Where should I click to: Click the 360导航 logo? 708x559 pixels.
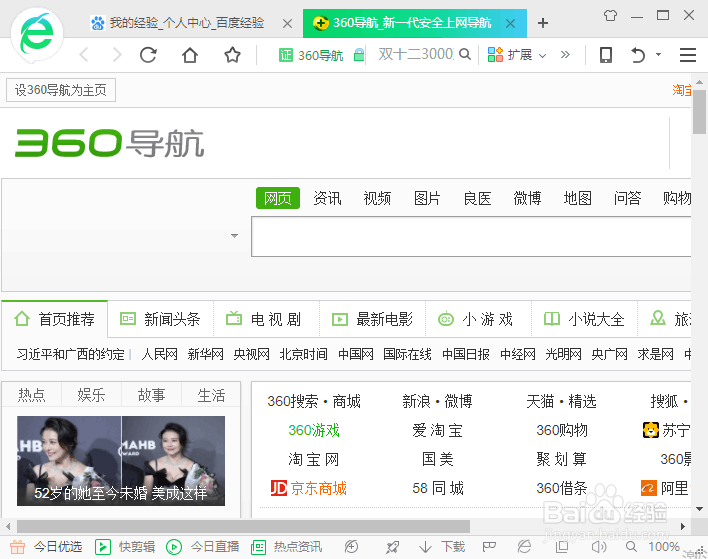110,144
